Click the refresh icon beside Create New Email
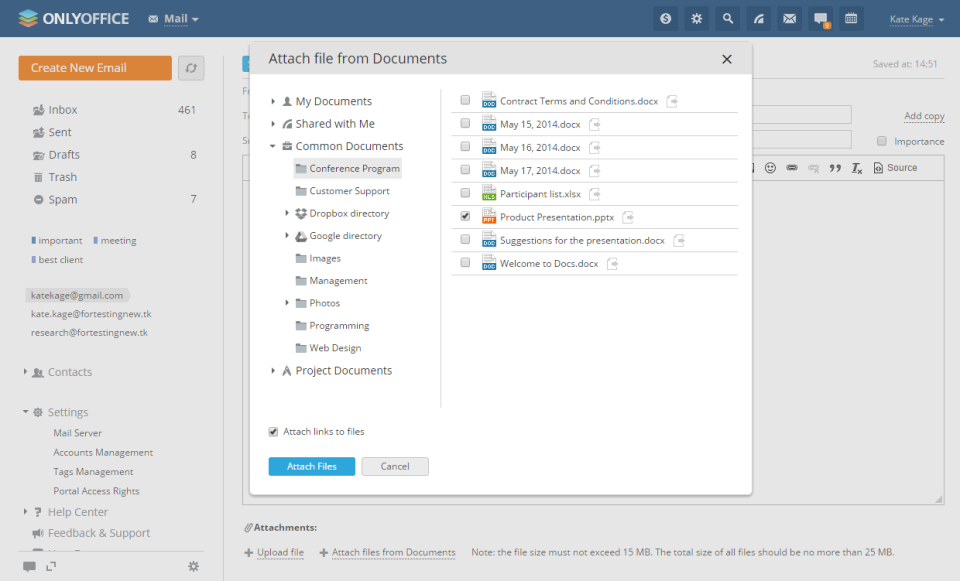The image size is (960, 581). pyautogui.click(x=191, y=68)
